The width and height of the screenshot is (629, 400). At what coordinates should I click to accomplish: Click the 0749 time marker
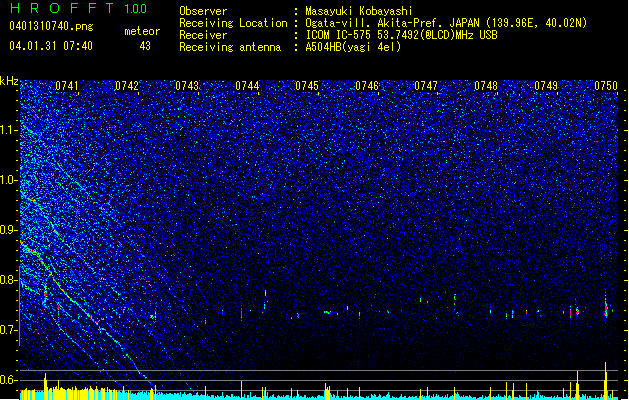pyautogui.click(x=546, y=85)
